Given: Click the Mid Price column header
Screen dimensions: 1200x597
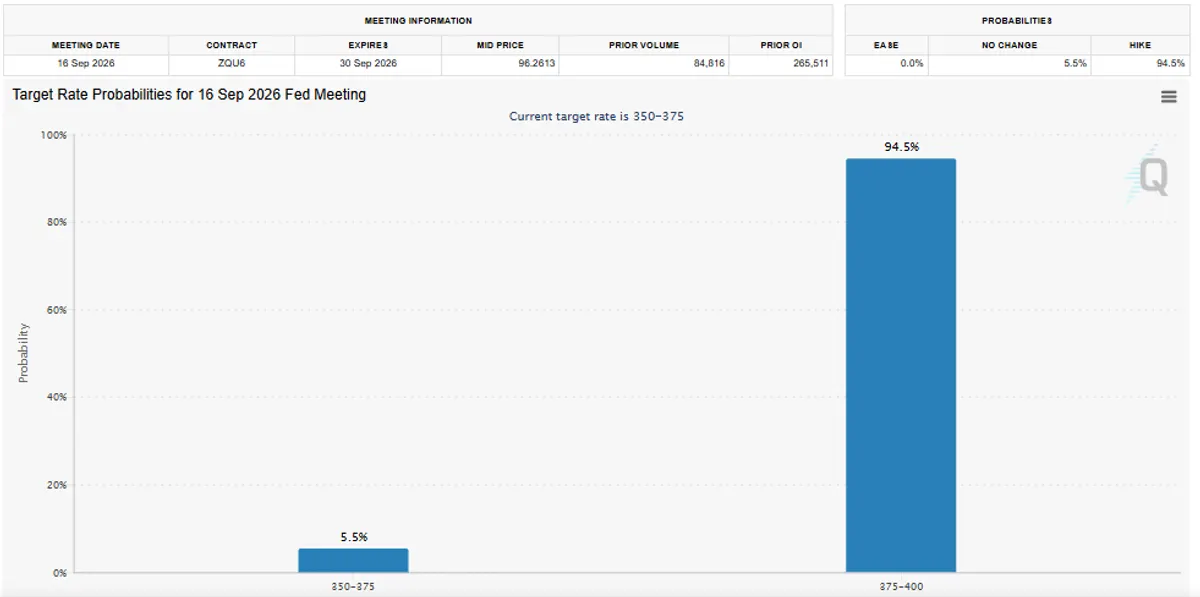Looking at the screenshot, I should coord(500,45).
